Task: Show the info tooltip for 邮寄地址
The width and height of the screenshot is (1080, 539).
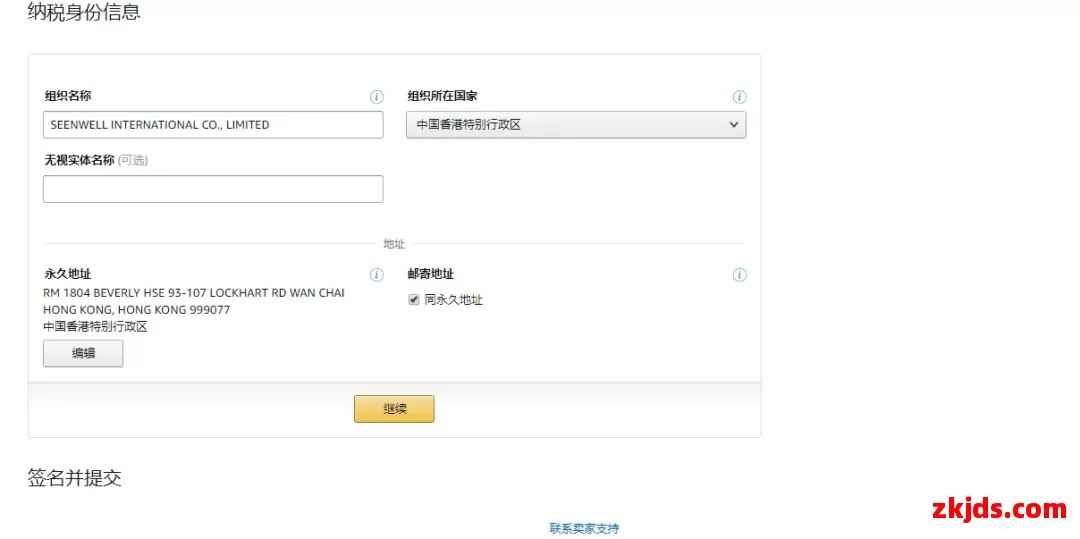Action: pos(739,275)
